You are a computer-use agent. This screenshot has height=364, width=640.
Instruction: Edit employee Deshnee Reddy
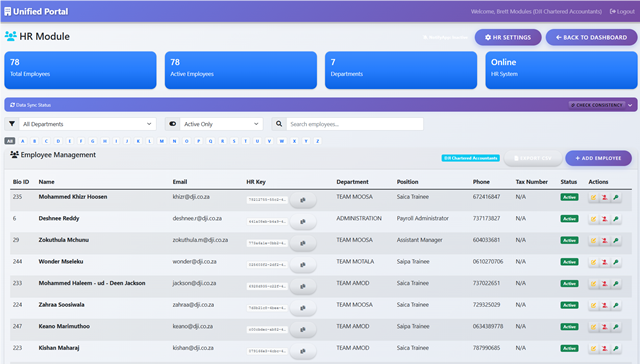pyautogui.click(x=593, y=219)
